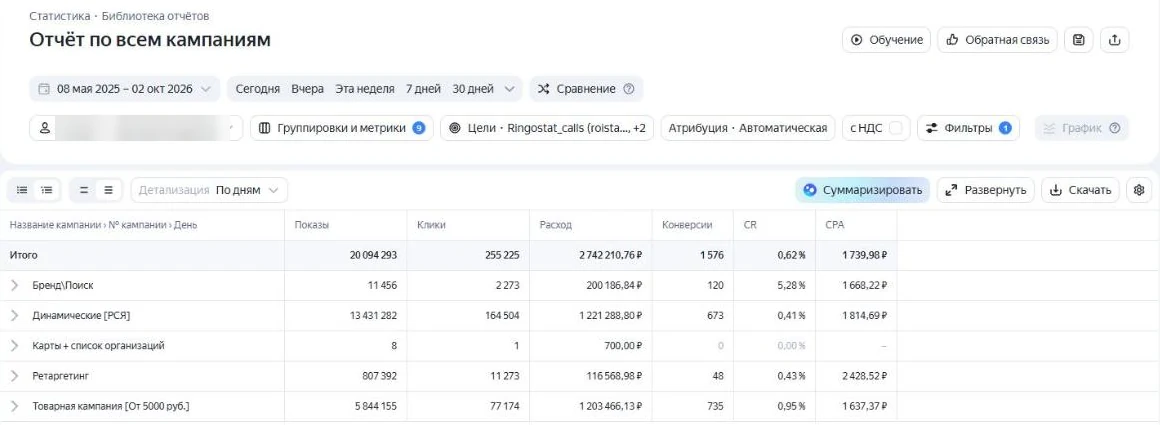Sort by the Клики column header
Viewport: 1160px width, 425px height.
431,225
